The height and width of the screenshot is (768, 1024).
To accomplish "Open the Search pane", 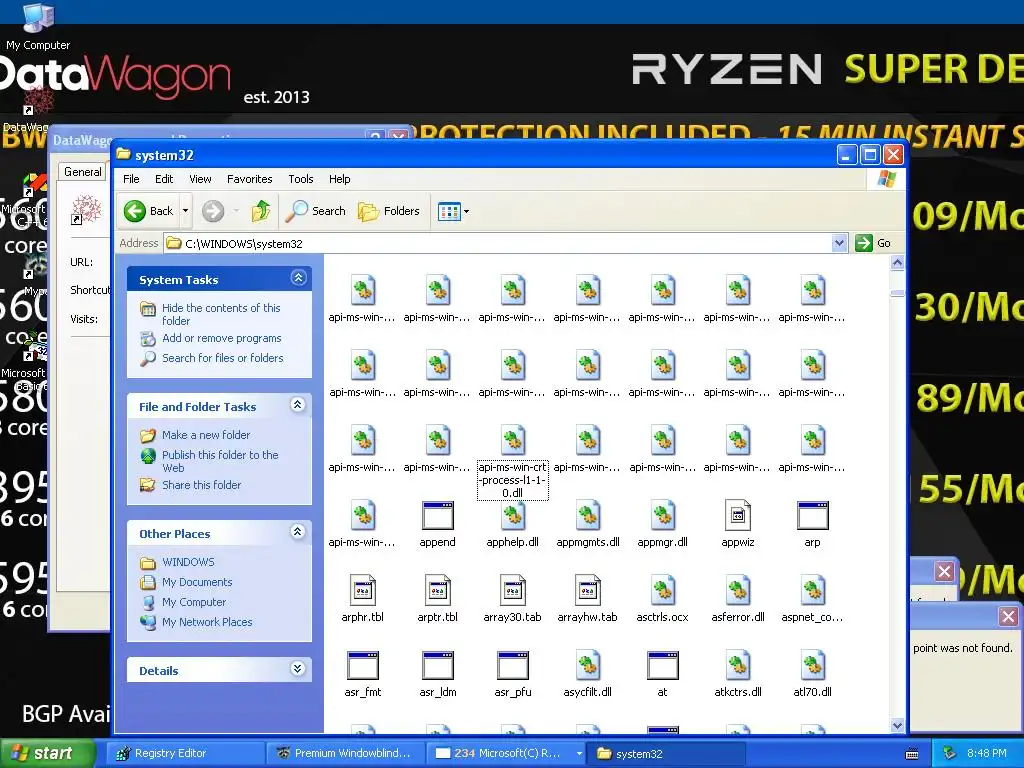I will 316,211.
